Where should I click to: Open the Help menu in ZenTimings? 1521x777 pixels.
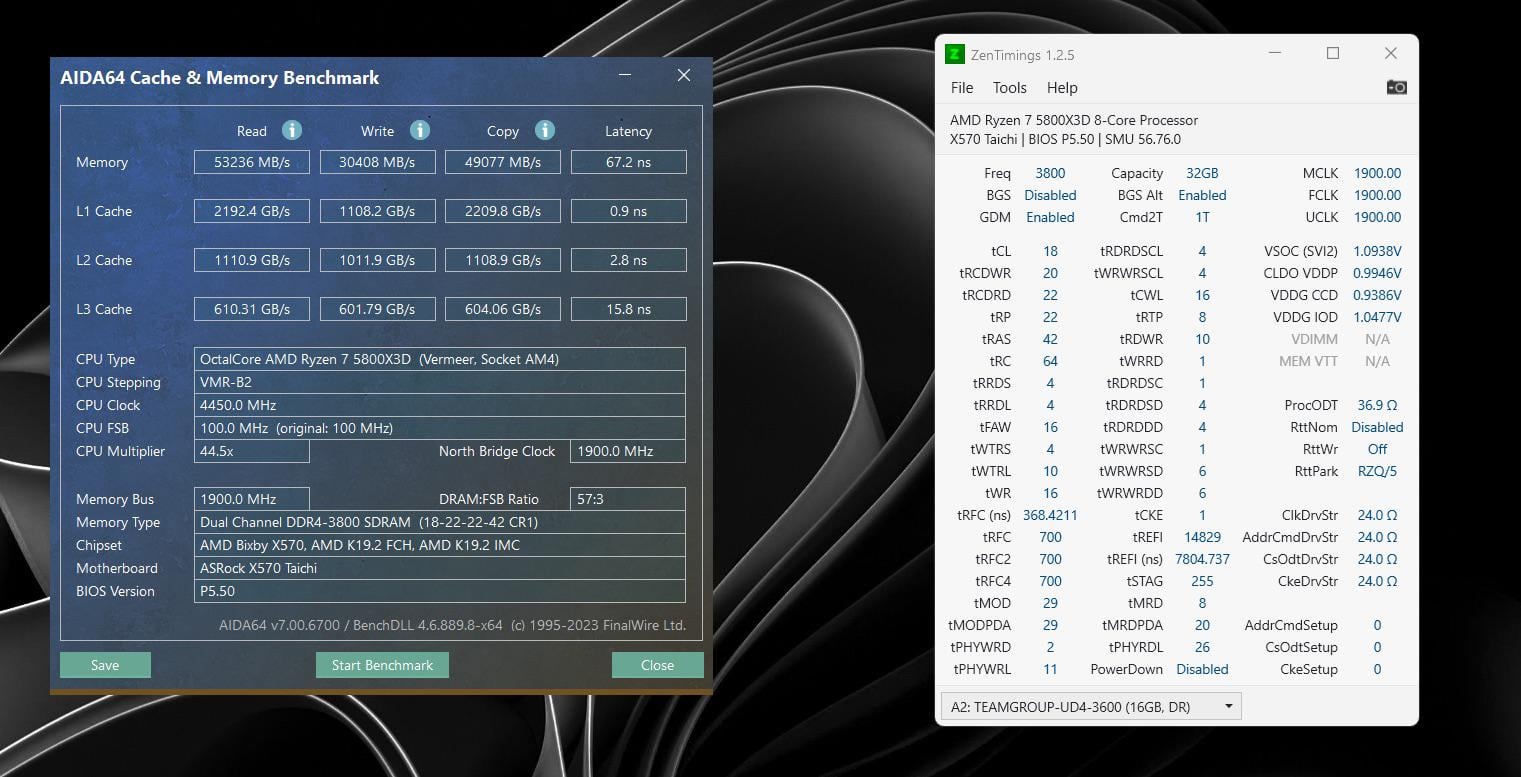tap(1062, 88)
